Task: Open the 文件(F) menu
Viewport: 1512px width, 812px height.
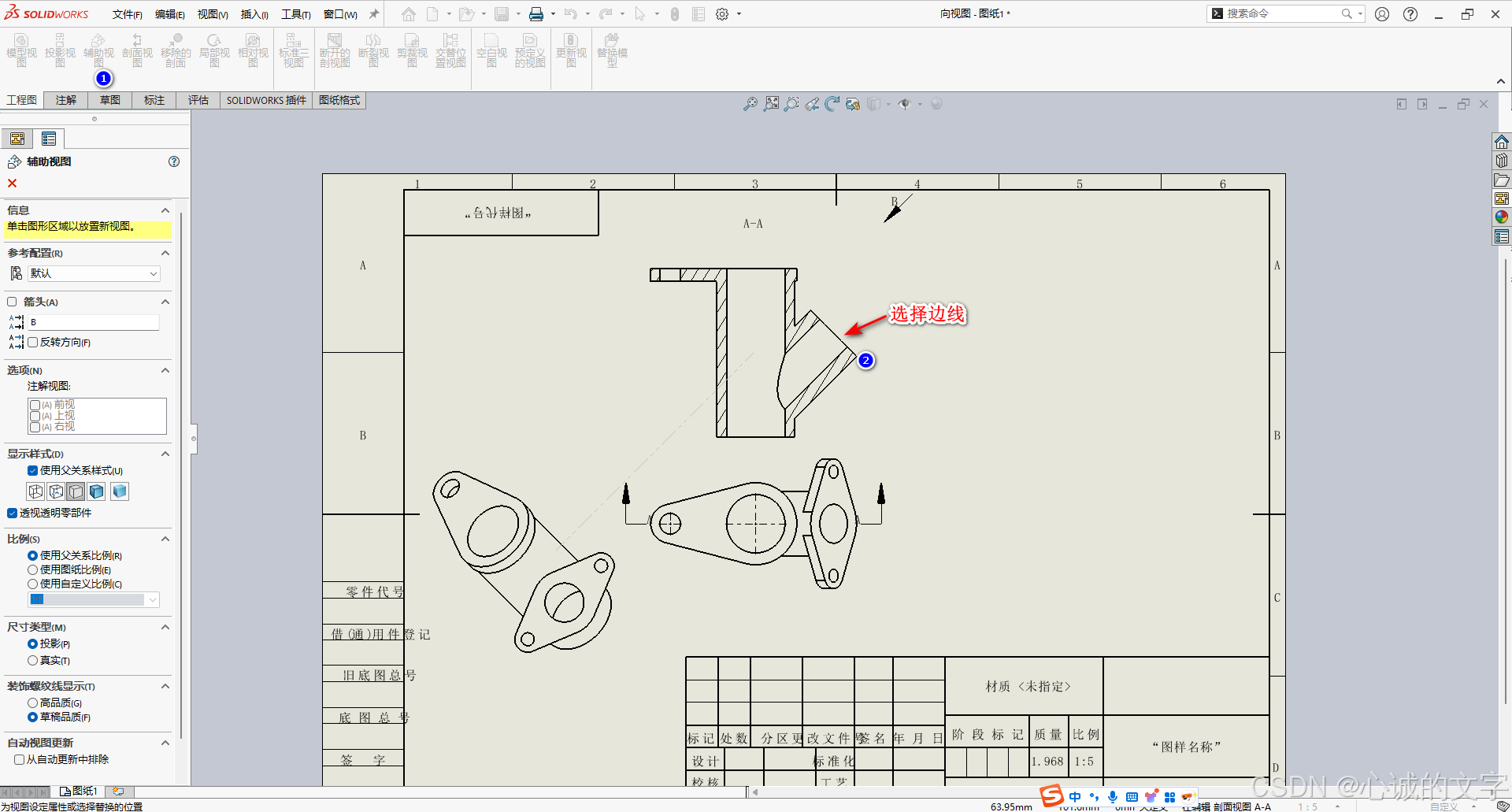Action: 127,14
